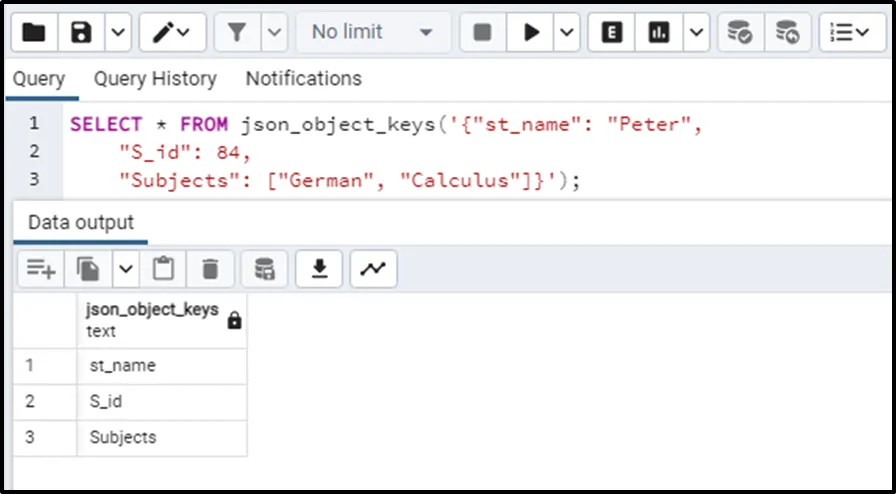
Task: Click the Paste clipboard icon in results toolbar
Action: point(163,268)
